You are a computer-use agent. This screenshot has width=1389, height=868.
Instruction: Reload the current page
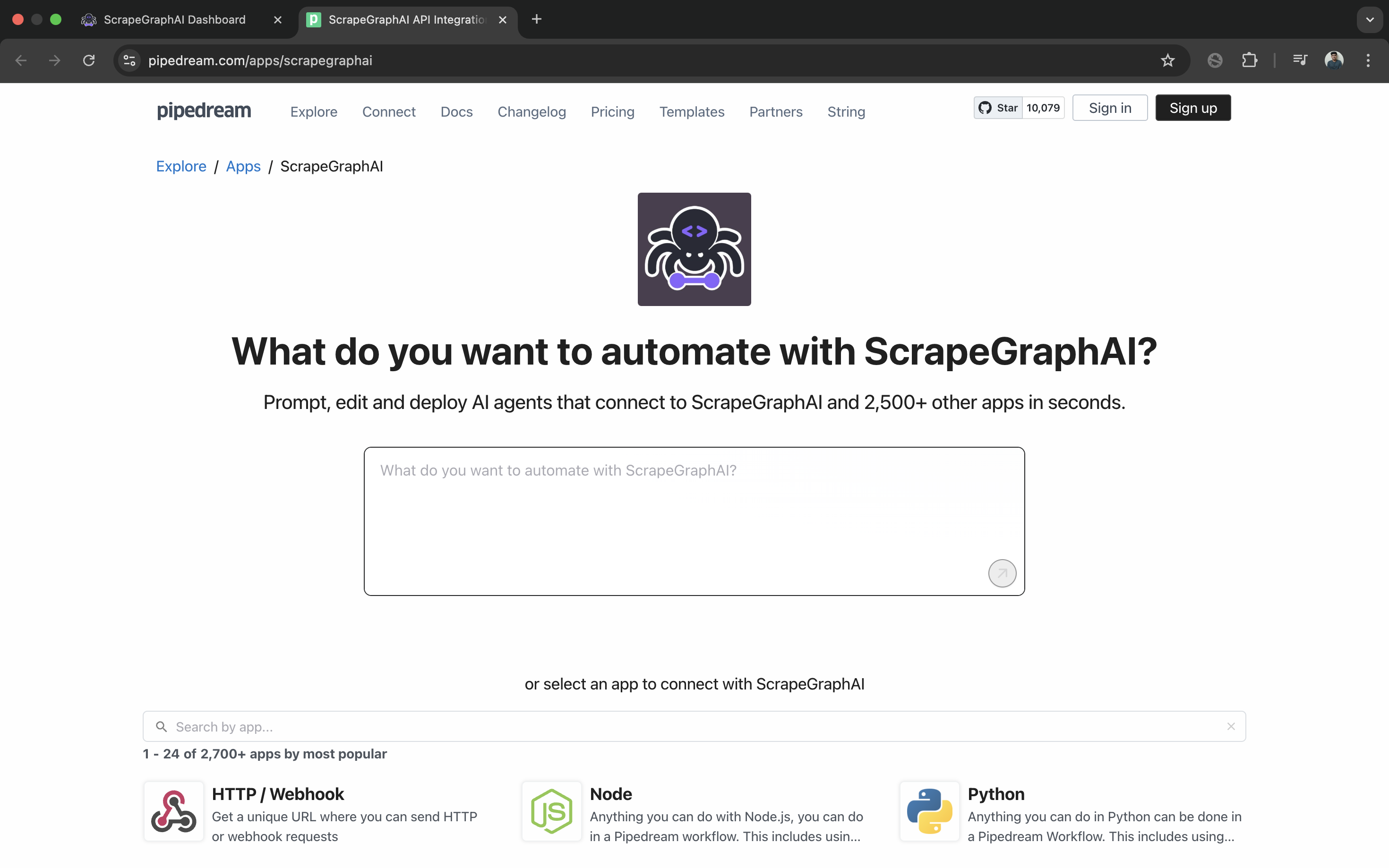pos(88,60)
